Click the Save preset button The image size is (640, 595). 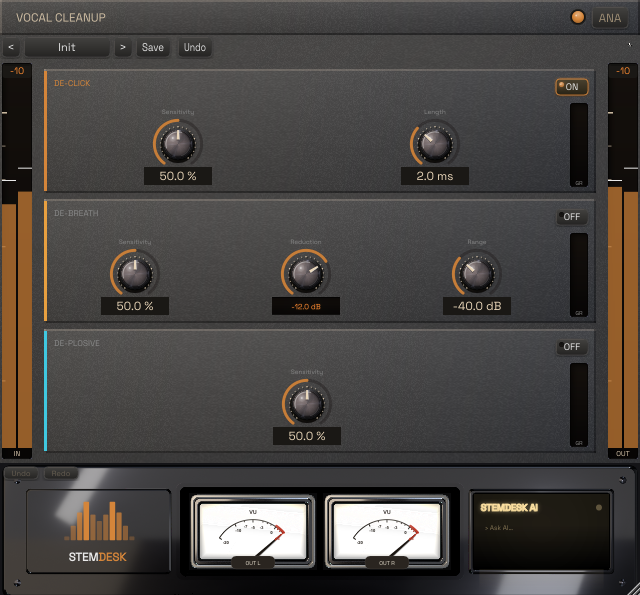[x=153, y=47]
